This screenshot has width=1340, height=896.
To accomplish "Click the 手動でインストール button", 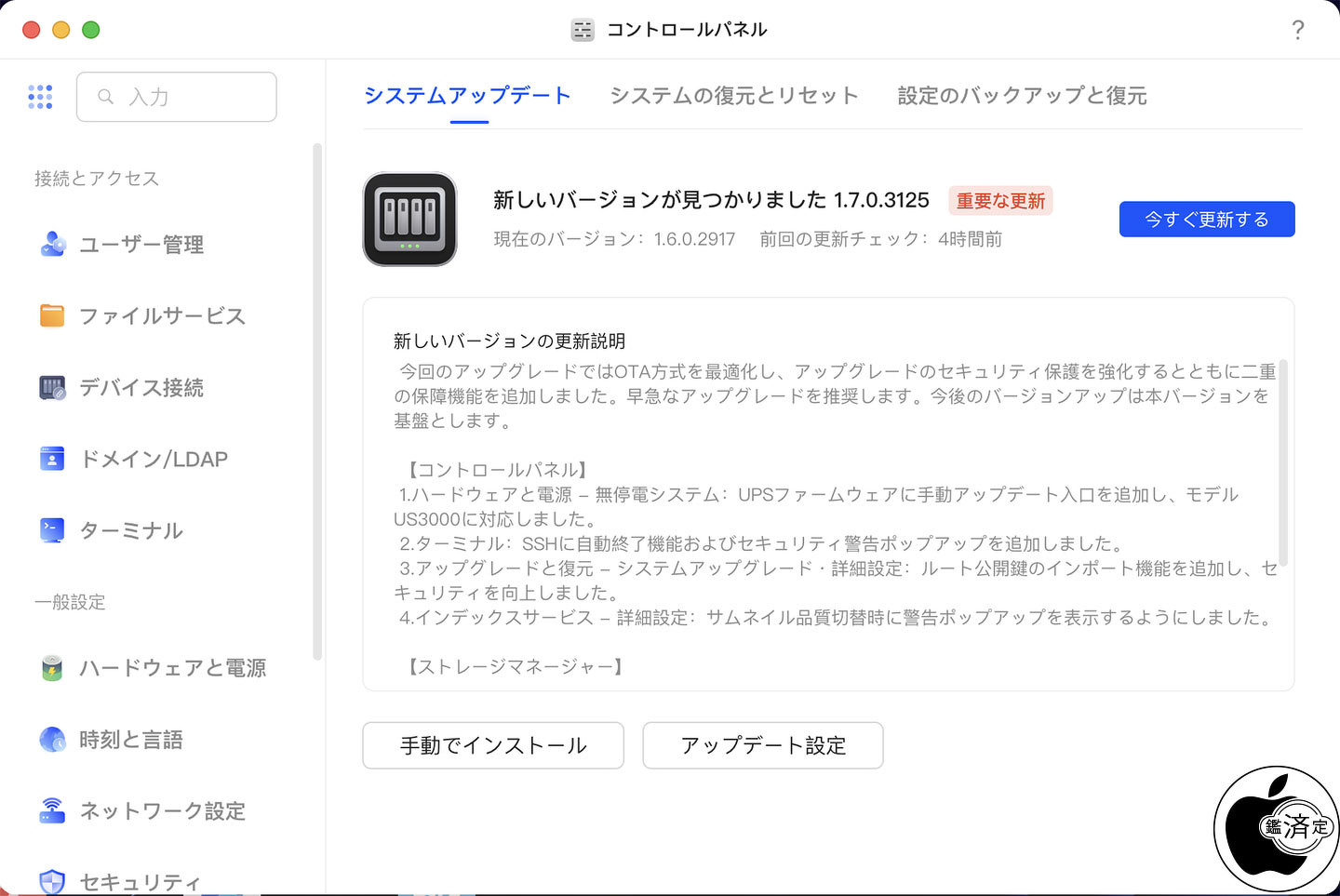I will (x=493, y=745).
